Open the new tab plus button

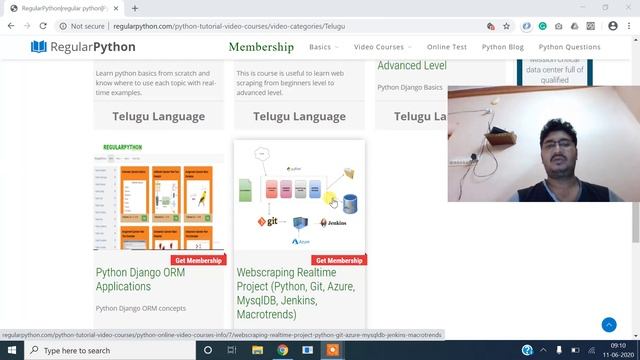point(135,8)
